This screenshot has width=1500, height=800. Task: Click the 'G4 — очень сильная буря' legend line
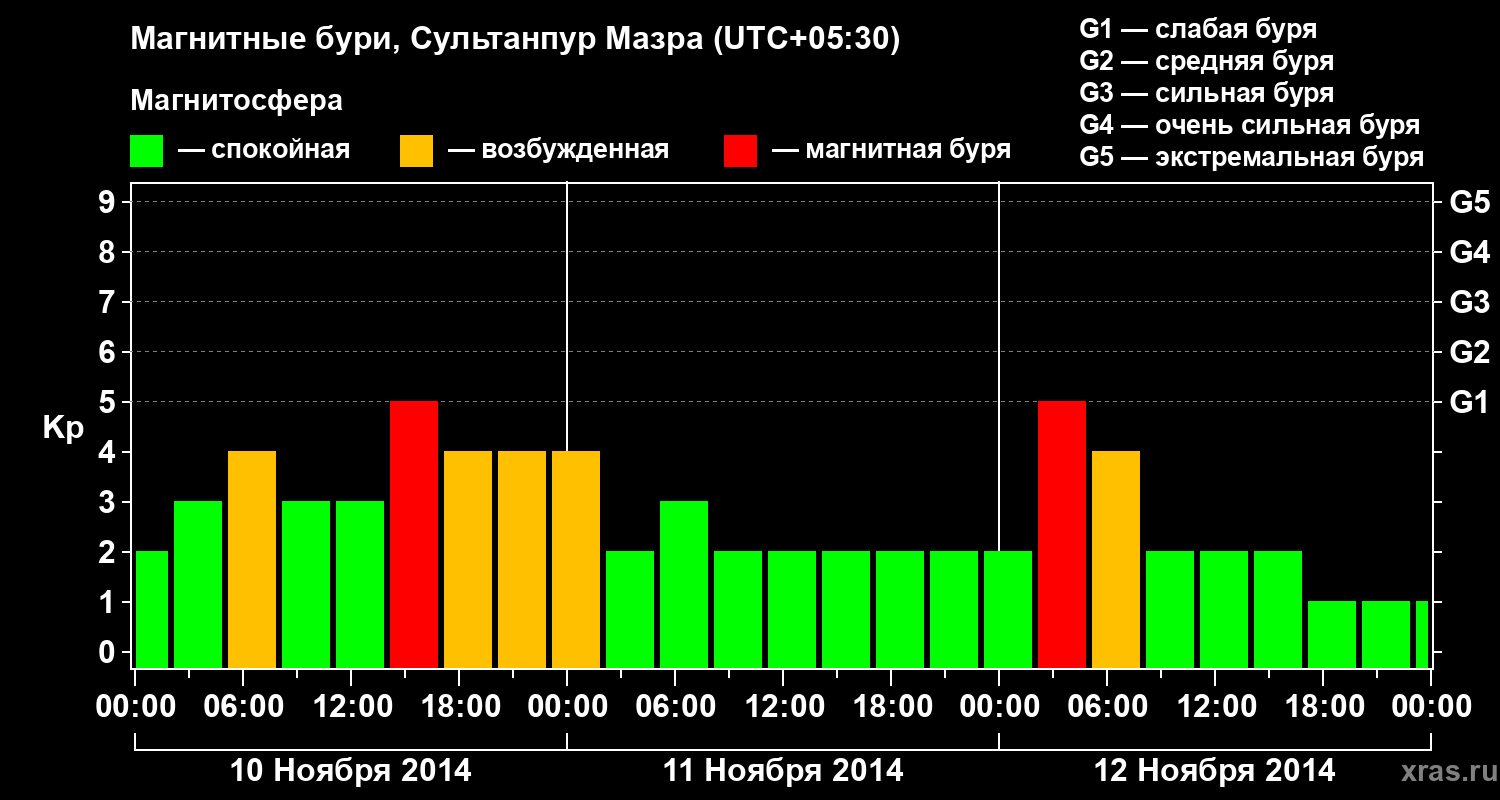coord(1250,125)
